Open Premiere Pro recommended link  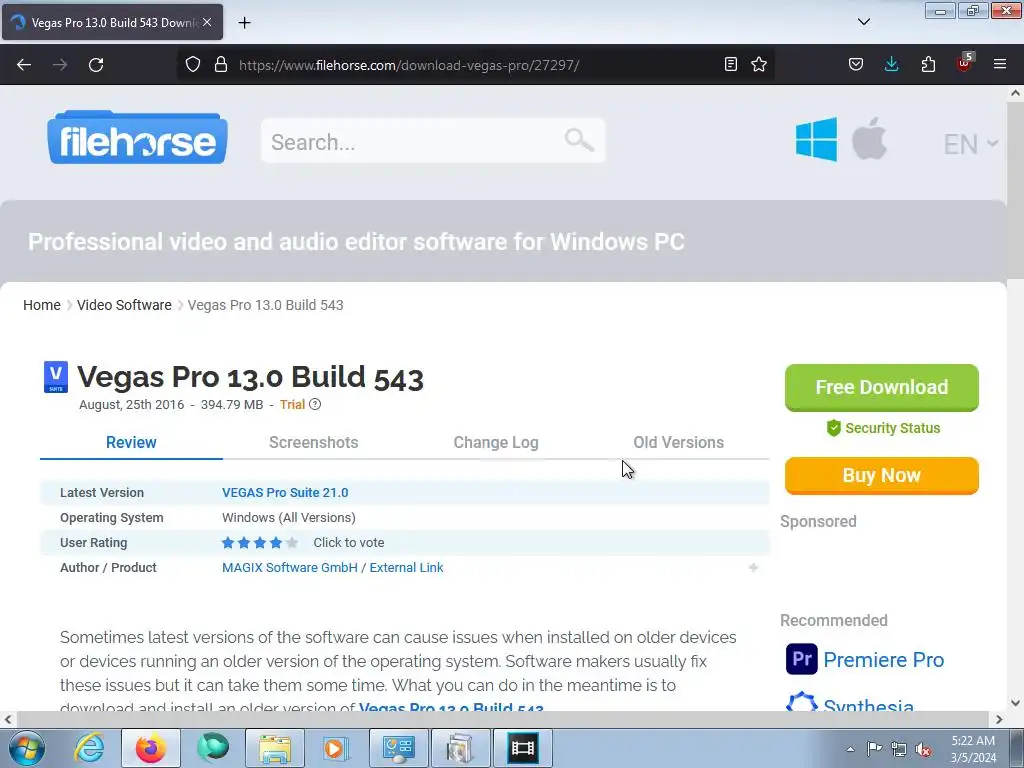(883, 660)
